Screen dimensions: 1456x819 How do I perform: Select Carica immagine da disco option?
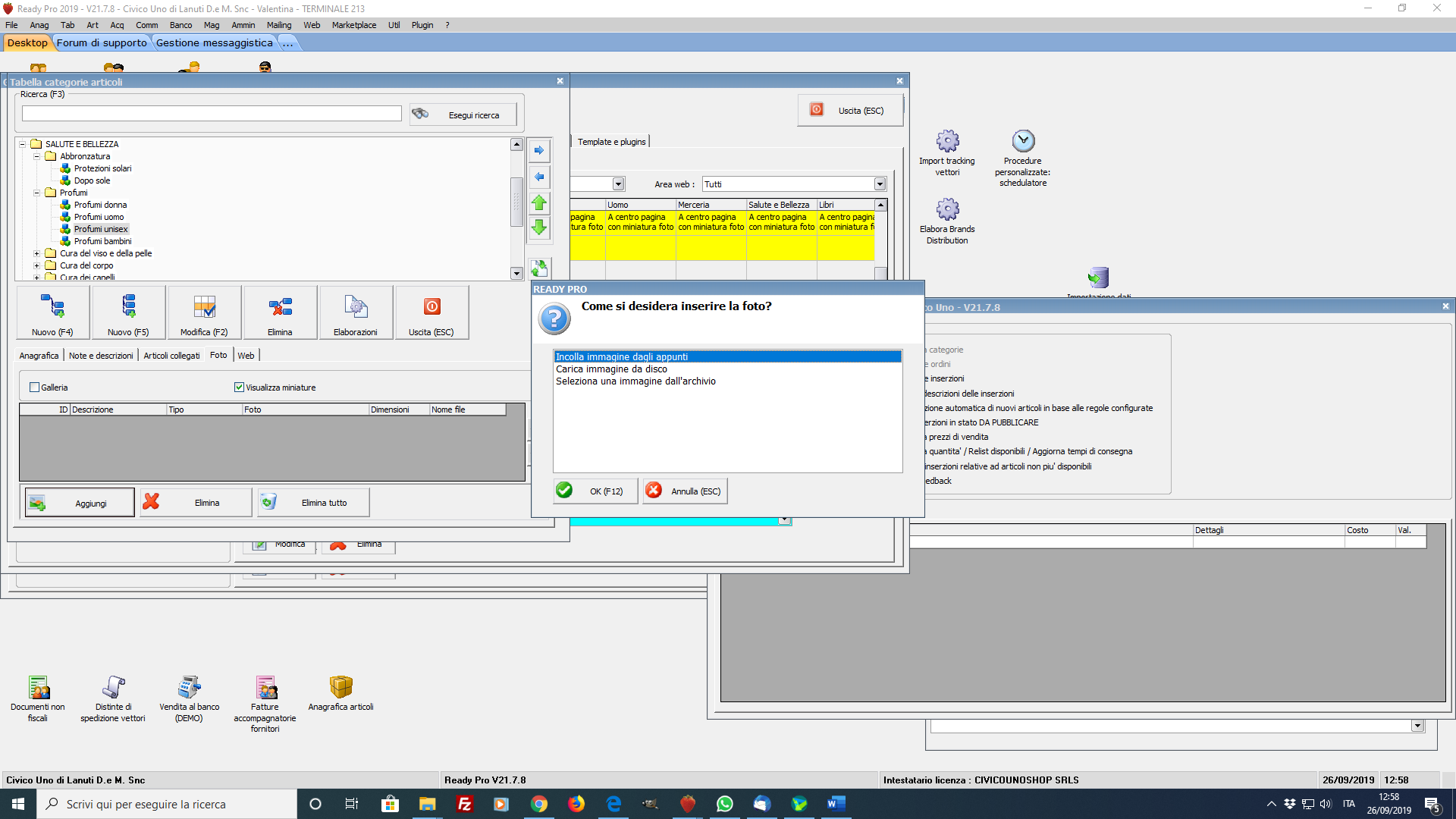click(611, 369)
